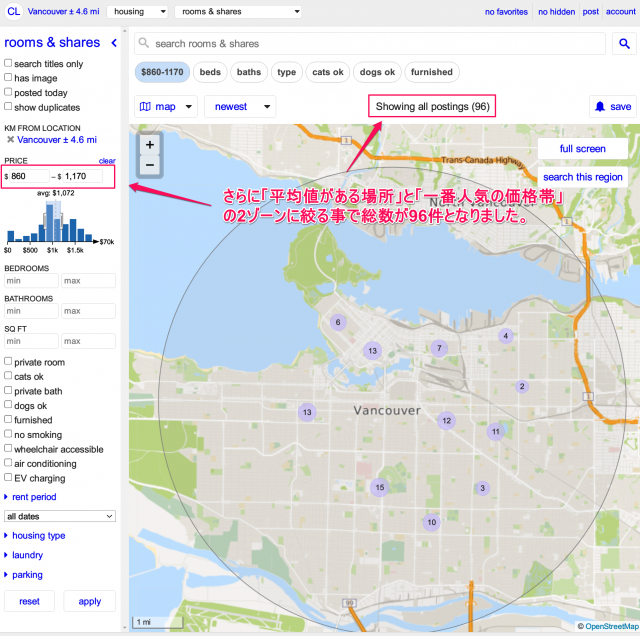Select the dogs ok filter chip
The height and width of the screenshot is (636, 640).
click(377, 72)
